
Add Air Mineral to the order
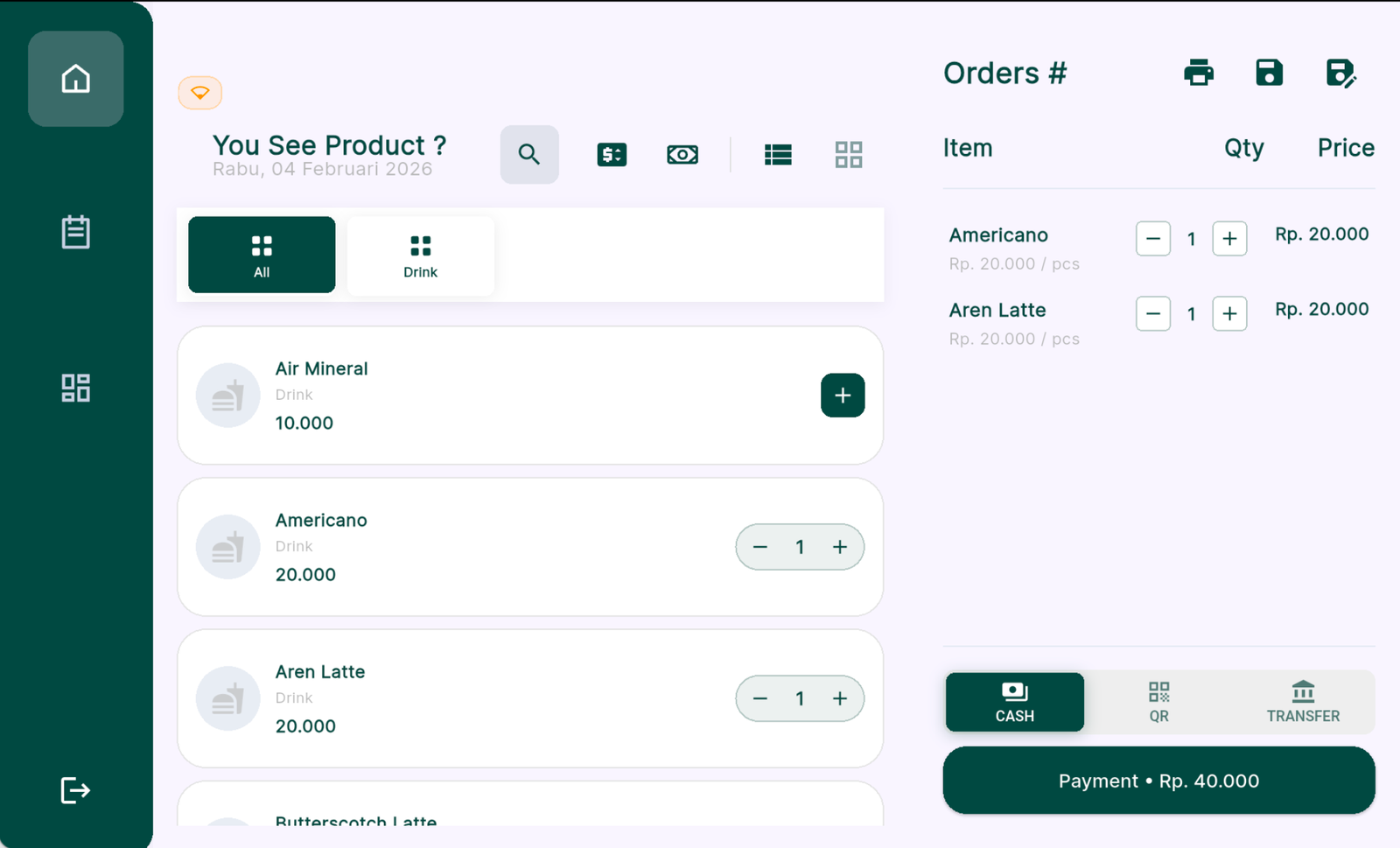(x=843, y=396)
